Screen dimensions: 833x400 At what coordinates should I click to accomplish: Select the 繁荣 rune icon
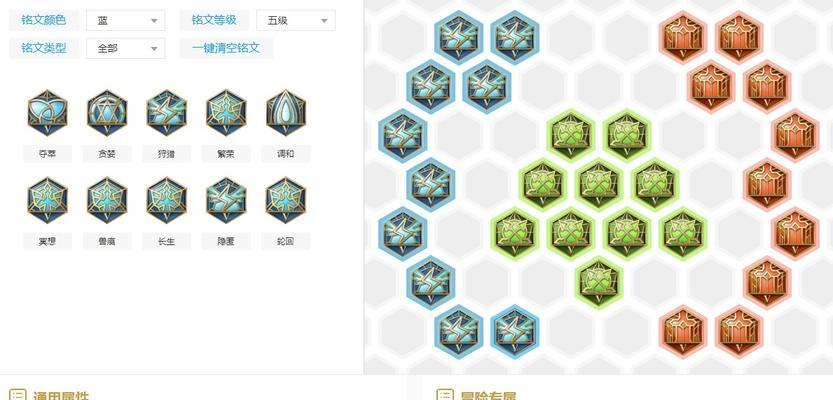pos(226,113)
